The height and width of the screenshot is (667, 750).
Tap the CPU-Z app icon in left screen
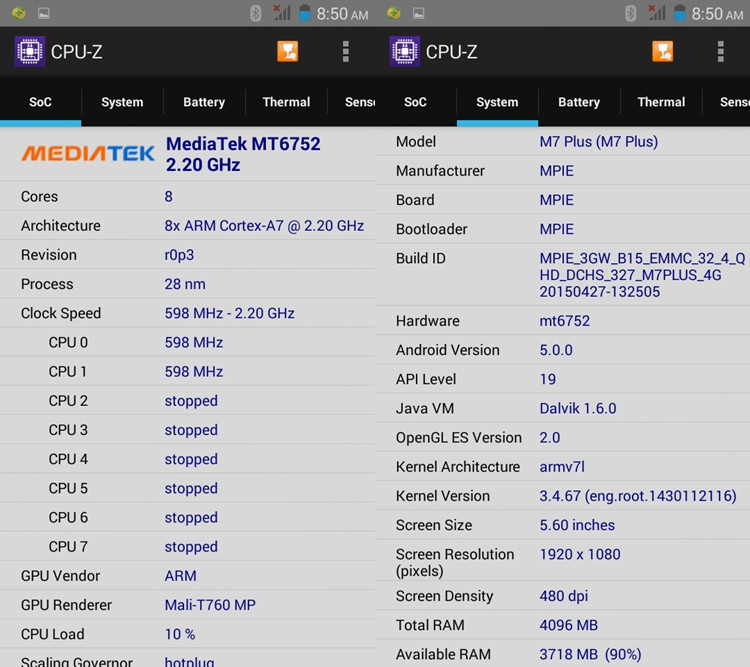pos(29,51)
